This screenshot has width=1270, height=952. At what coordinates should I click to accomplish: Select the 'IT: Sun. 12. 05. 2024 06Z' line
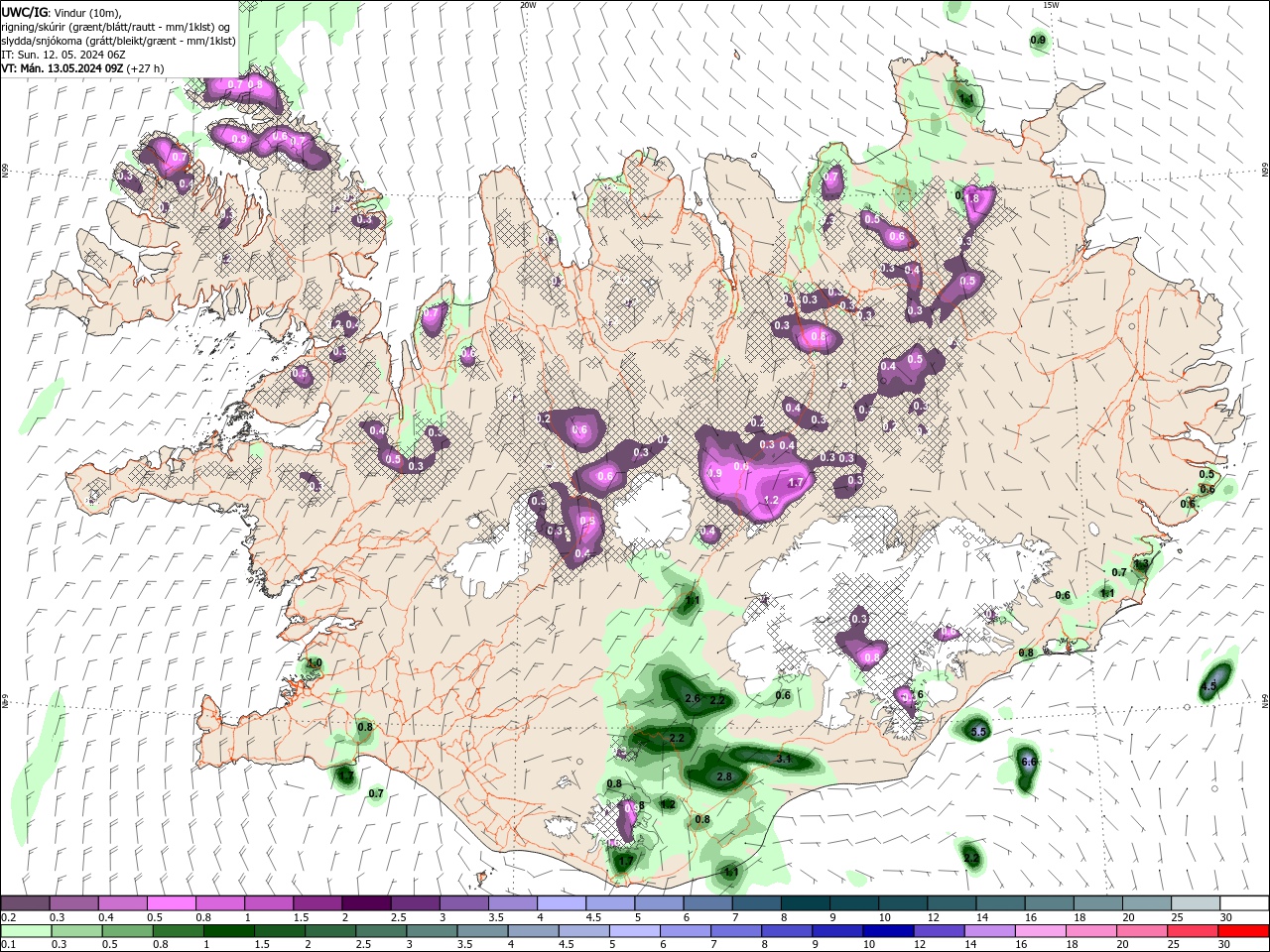63,55
